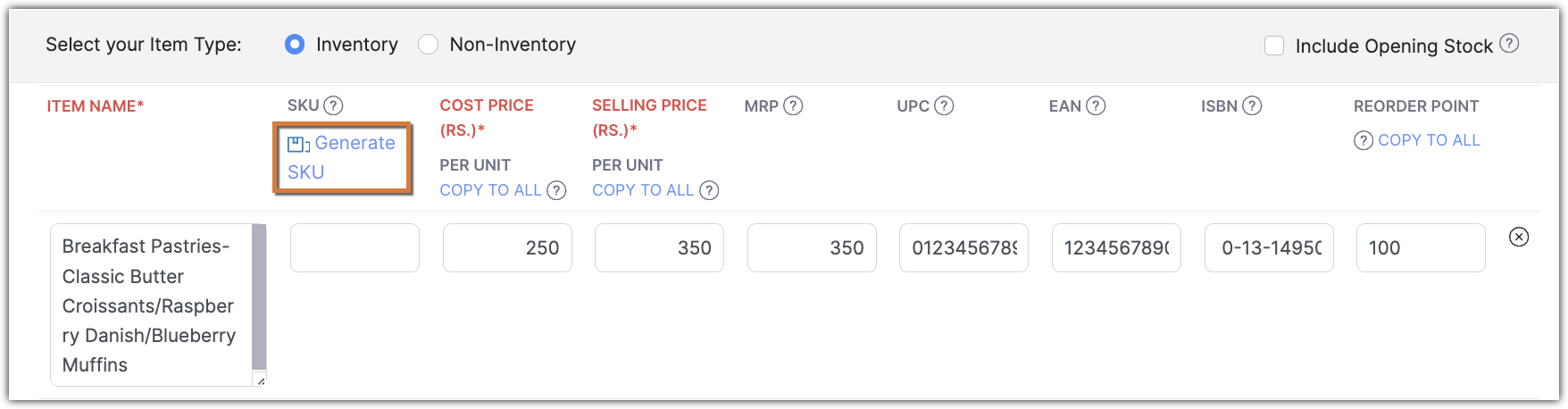
Task: Click help icon beside Selling Price Copy To All
Action: pos(709,190)
